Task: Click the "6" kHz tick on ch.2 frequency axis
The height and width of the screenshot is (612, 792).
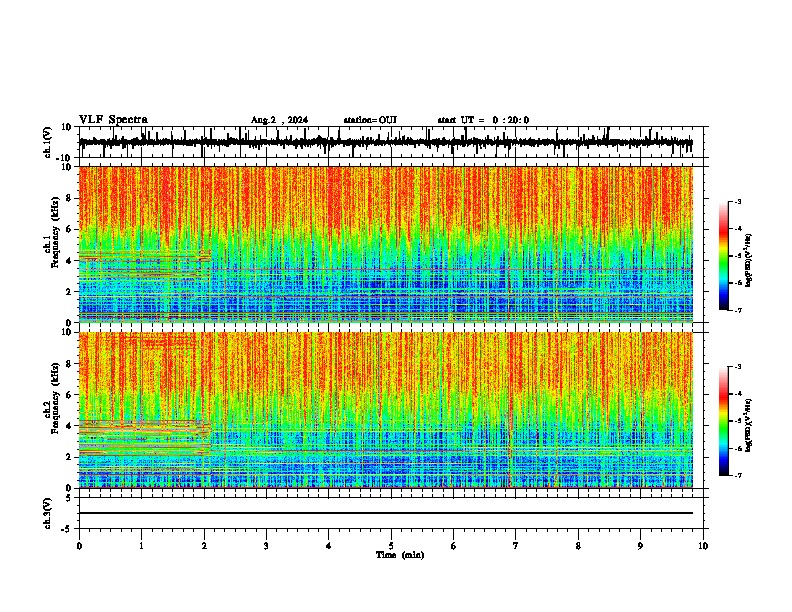Action: pos(70,395)
